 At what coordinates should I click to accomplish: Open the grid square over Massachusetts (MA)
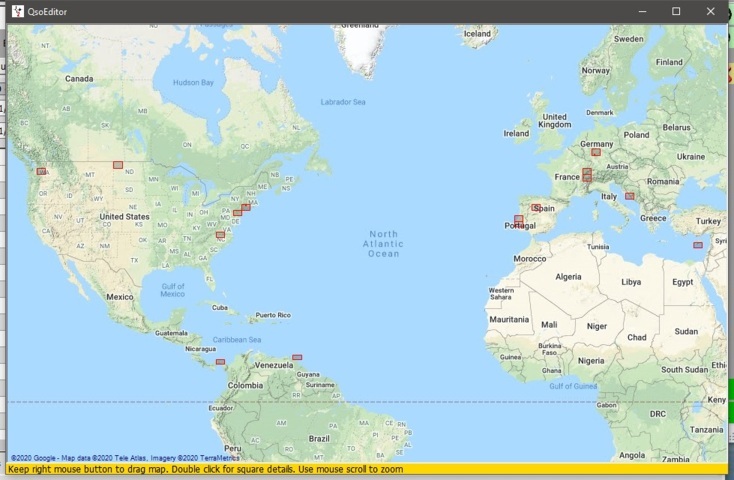coord(246,207)
